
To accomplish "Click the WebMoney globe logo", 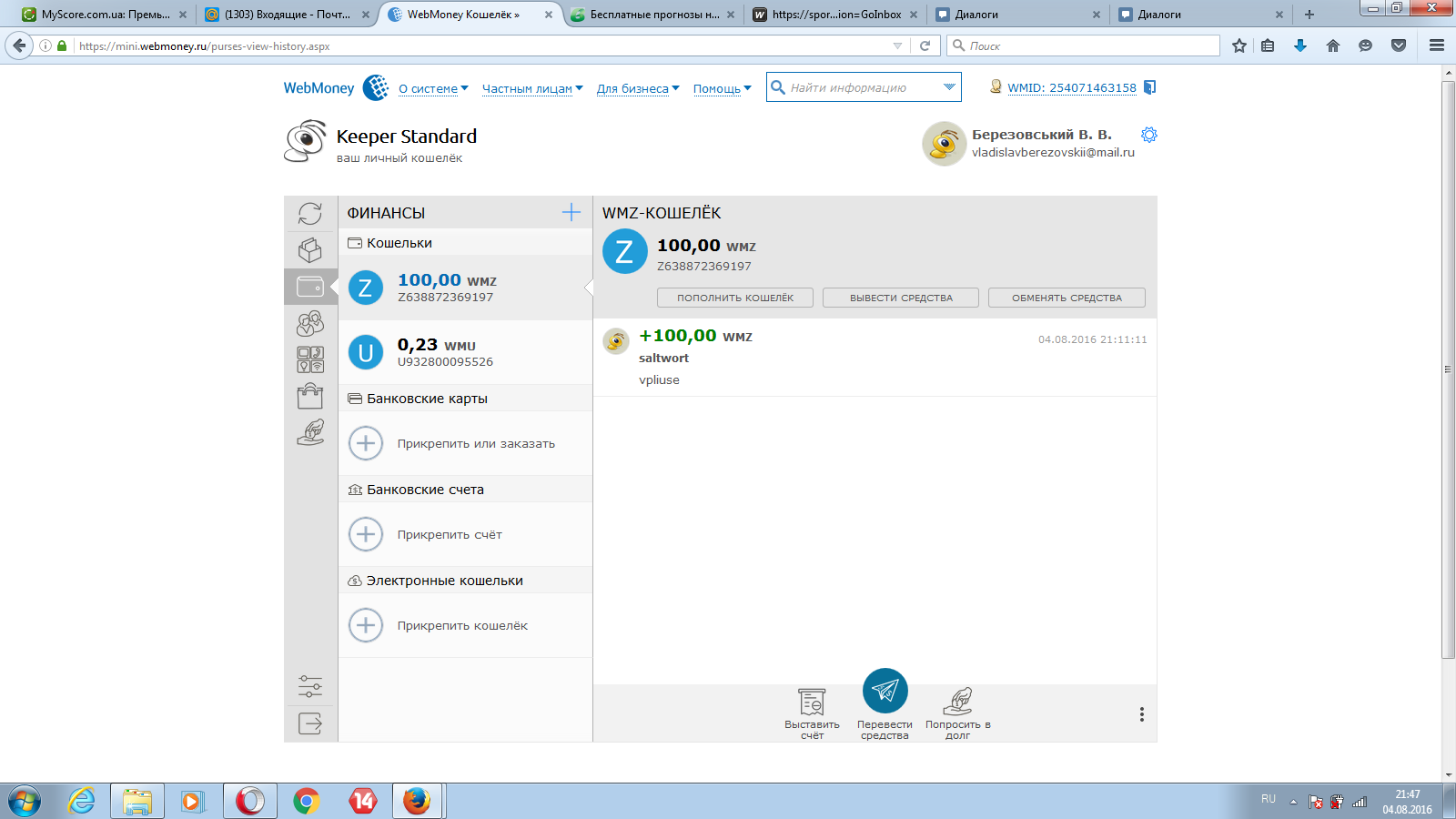I will click(376, 87).
